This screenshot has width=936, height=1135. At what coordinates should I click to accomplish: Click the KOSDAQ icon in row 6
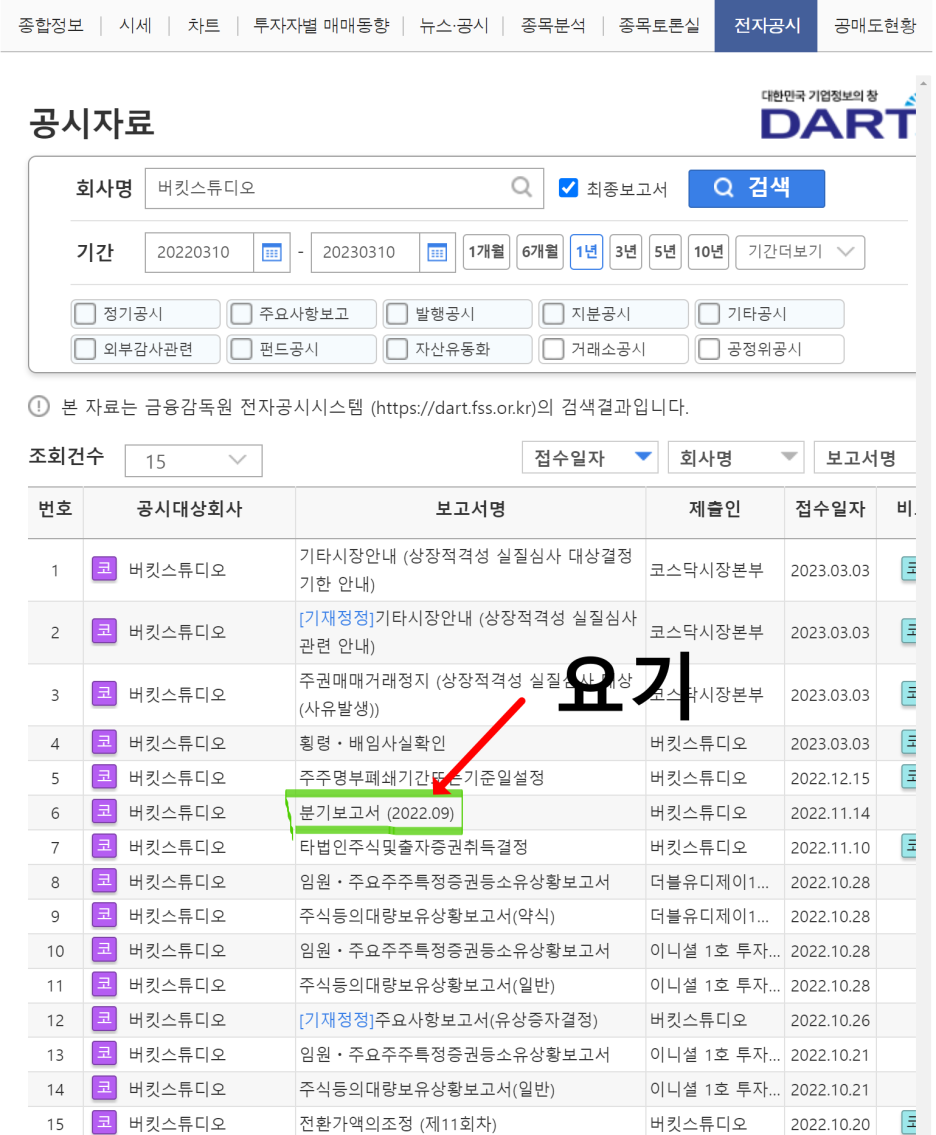[x=104, y=812]
